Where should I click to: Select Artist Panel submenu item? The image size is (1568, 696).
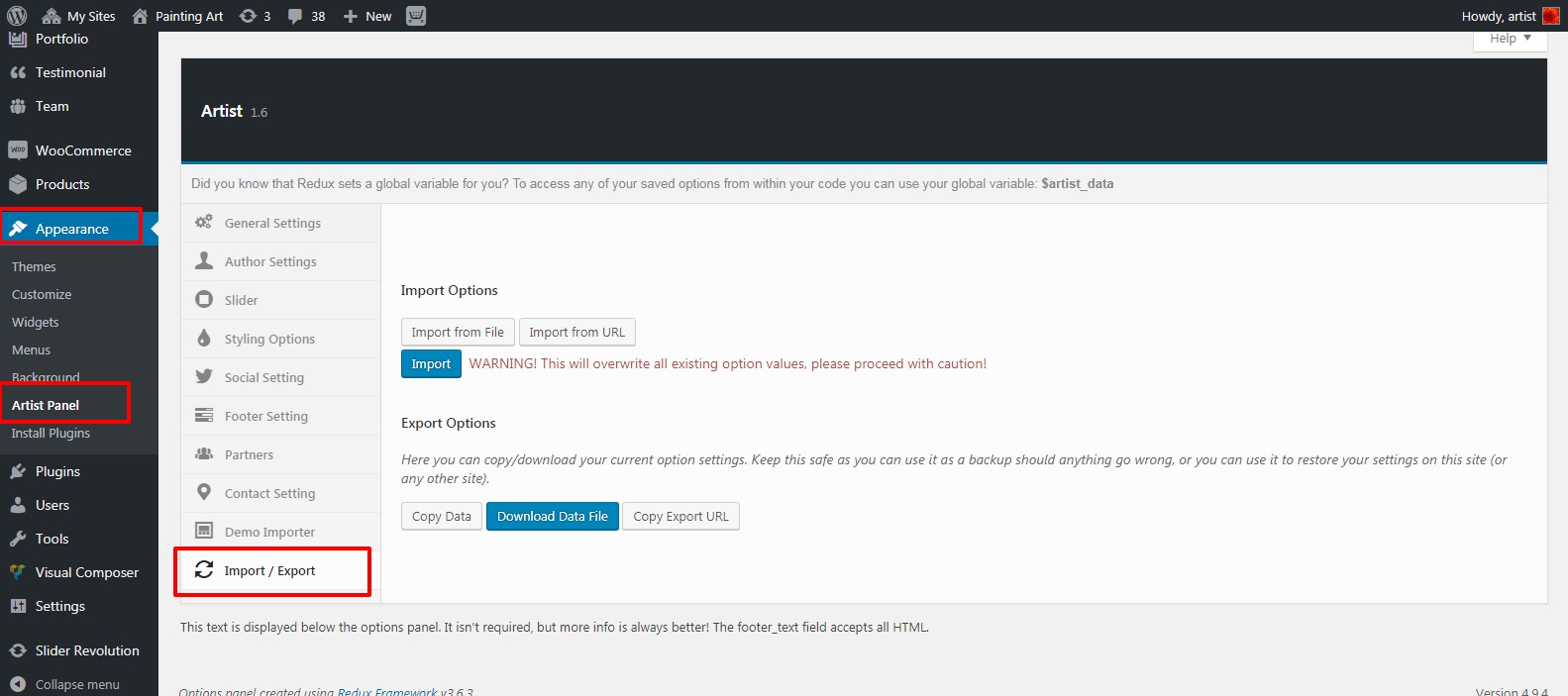46,405
